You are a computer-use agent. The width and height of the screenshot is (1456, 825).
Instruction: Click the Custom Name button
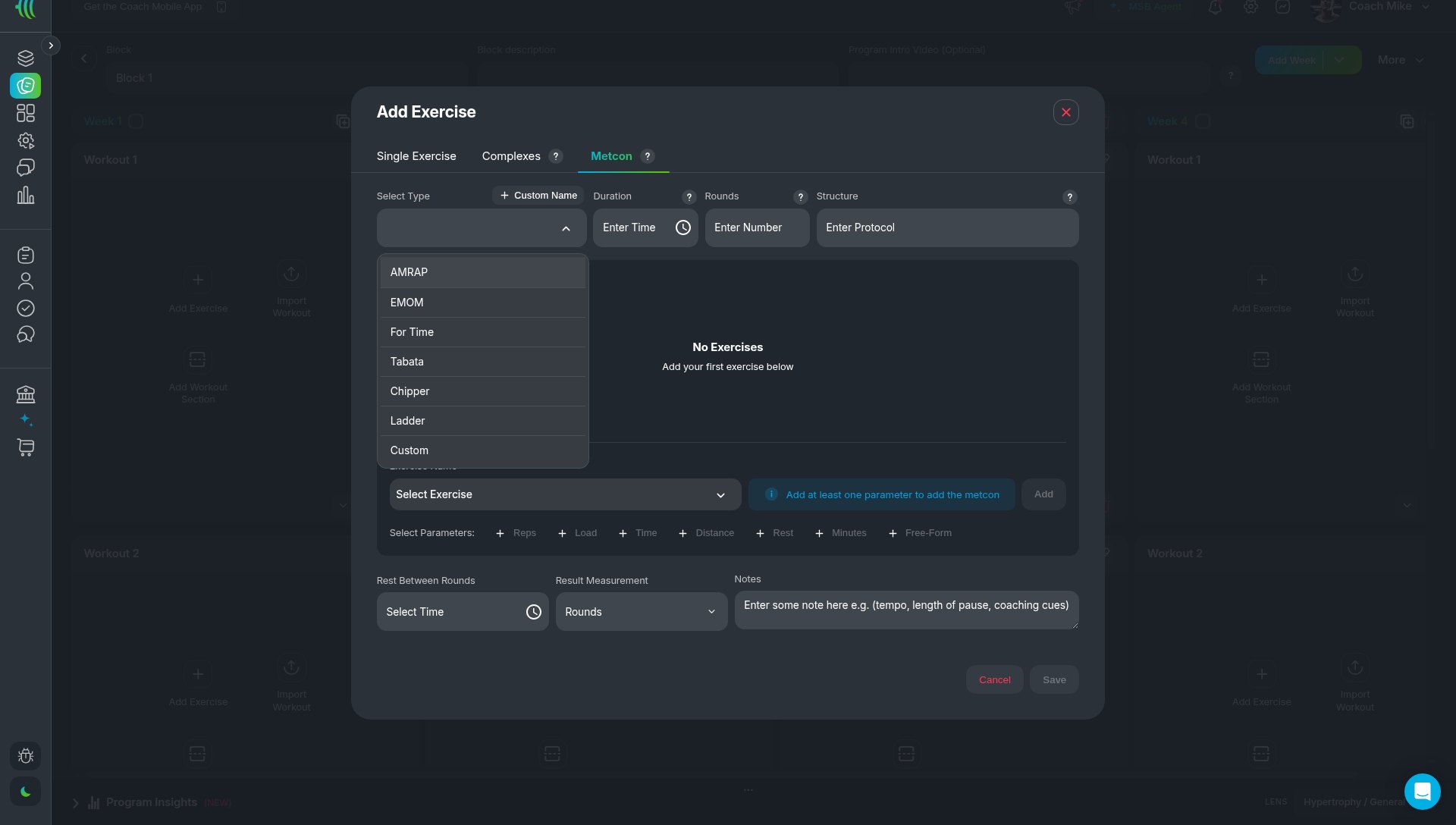point(538,196)
